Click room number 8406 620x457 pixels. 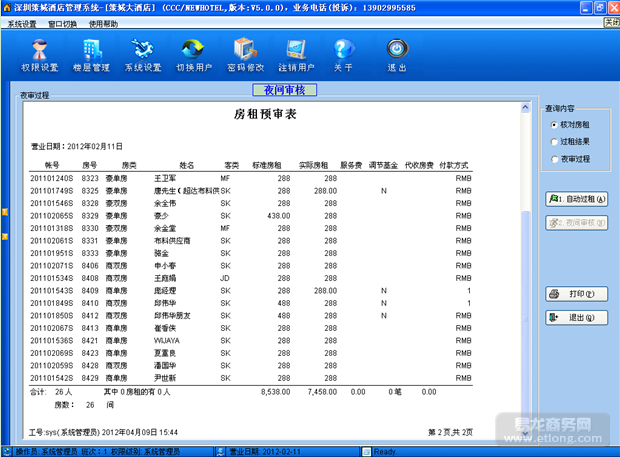coord(90,266)
